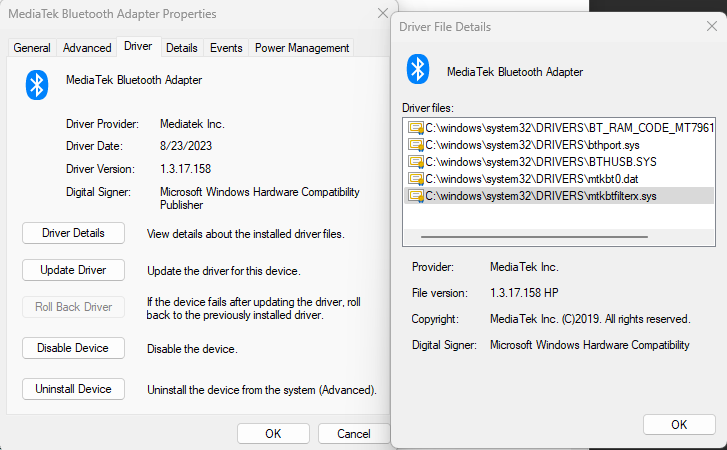This screenshot has width=727, height=450.
Task: Click the mtkbt0.dat file icon
Action: click(x=415, y=179)
